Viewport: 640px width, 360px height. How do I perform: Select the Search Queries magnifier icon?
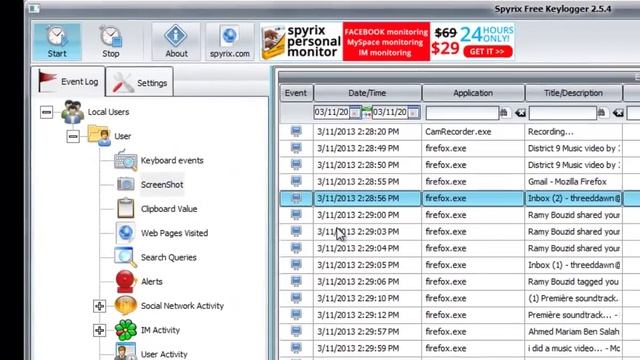[x=125, y=257]
